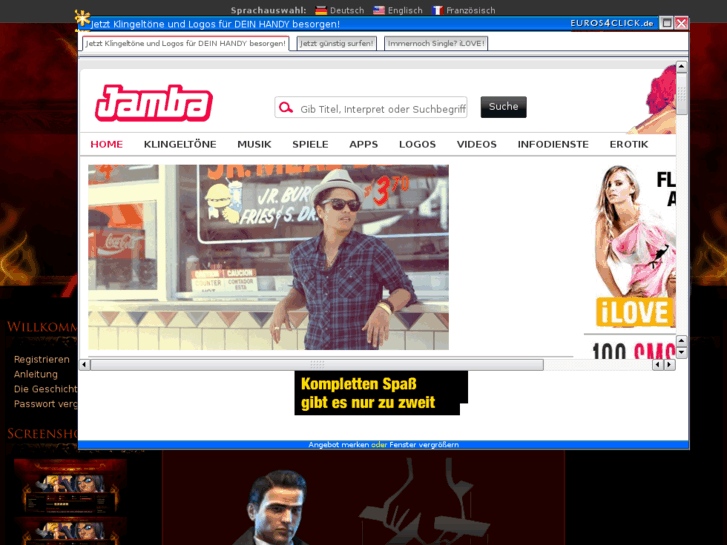Open EUROS4CLICK.de link in popup title
727x545 pixels.
coord(612,23)
